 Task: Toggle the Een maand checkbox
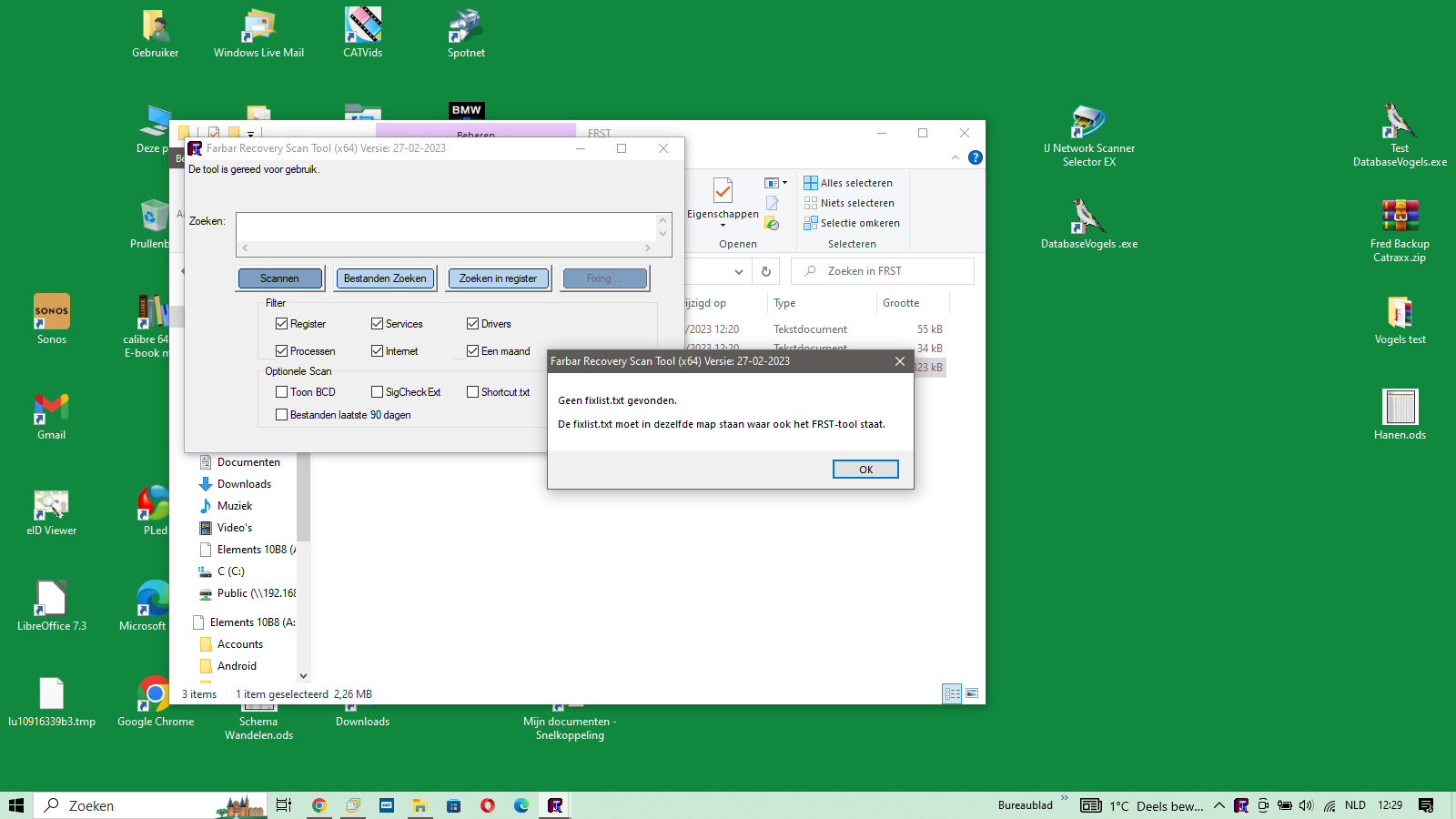point(473,351)
